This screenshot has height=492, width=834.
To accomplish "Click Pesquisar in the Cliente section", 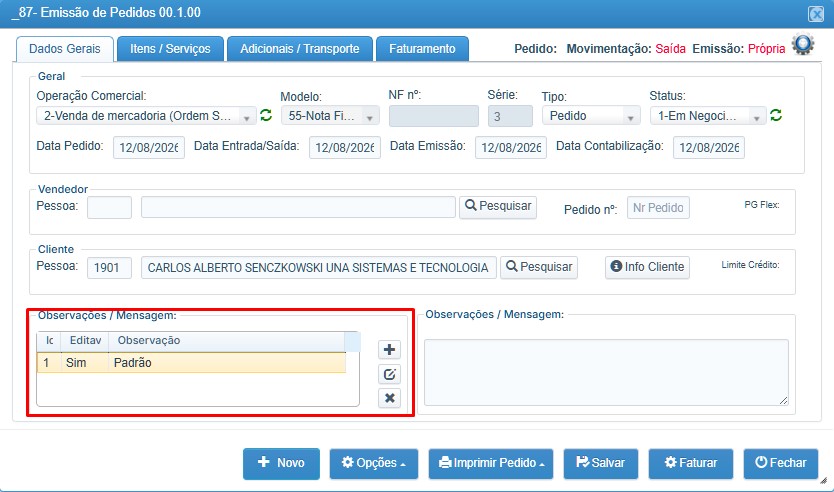I will coord(539,267).
